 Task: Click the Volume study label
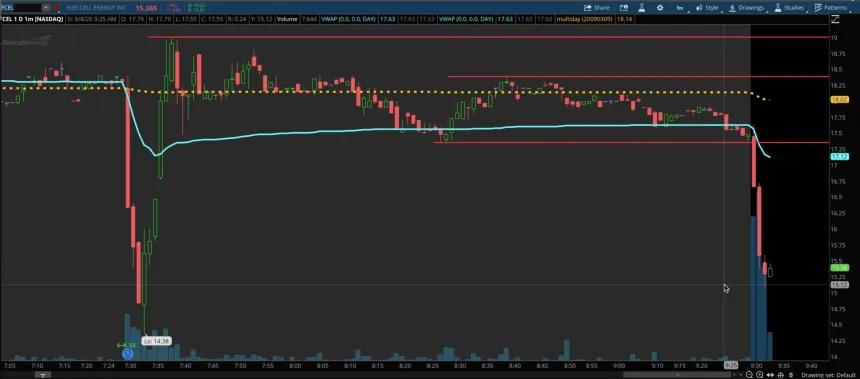click(287, 19)
